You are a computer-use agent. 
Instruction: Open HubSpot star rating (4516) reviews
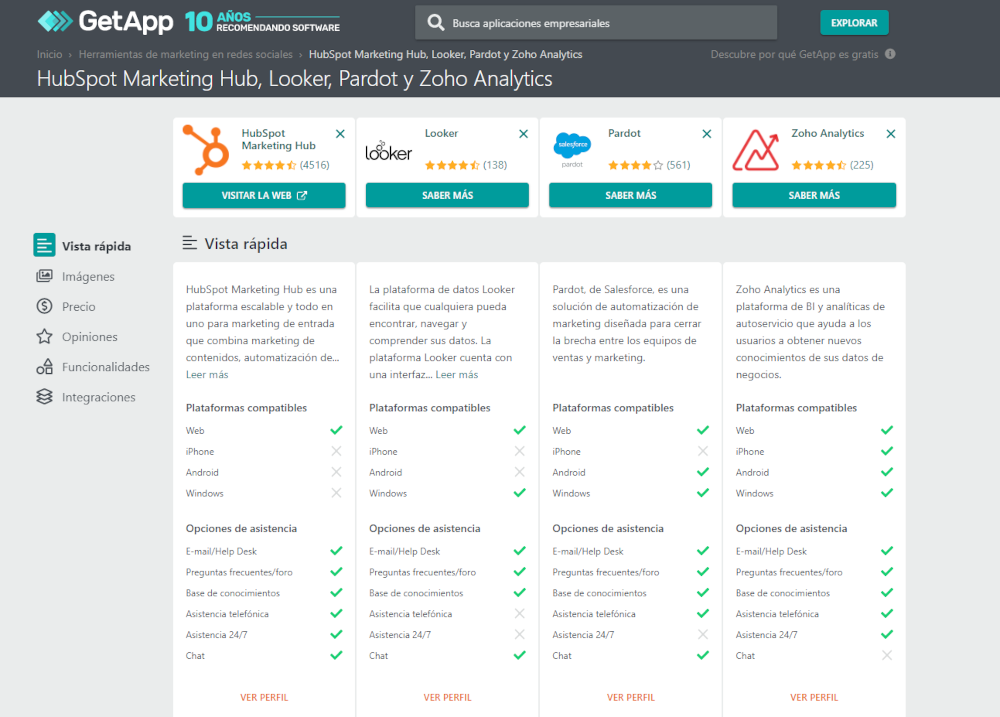coord(285,165)
